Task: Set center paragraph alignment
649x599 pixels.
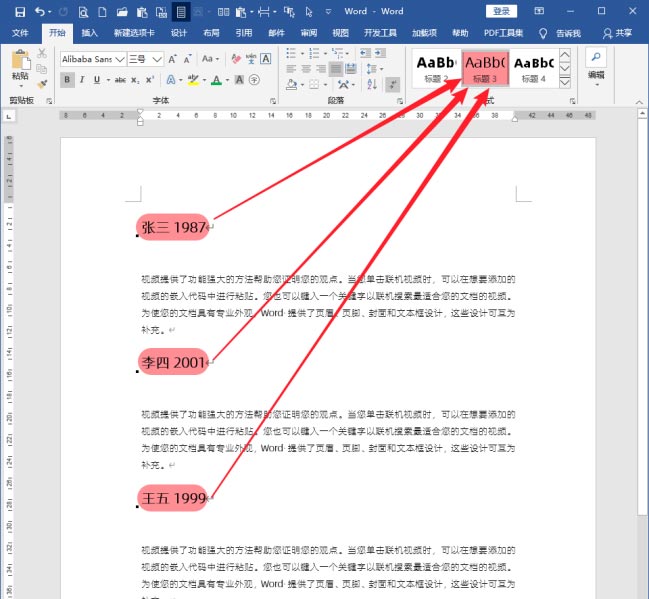Action: click(306, 69)
